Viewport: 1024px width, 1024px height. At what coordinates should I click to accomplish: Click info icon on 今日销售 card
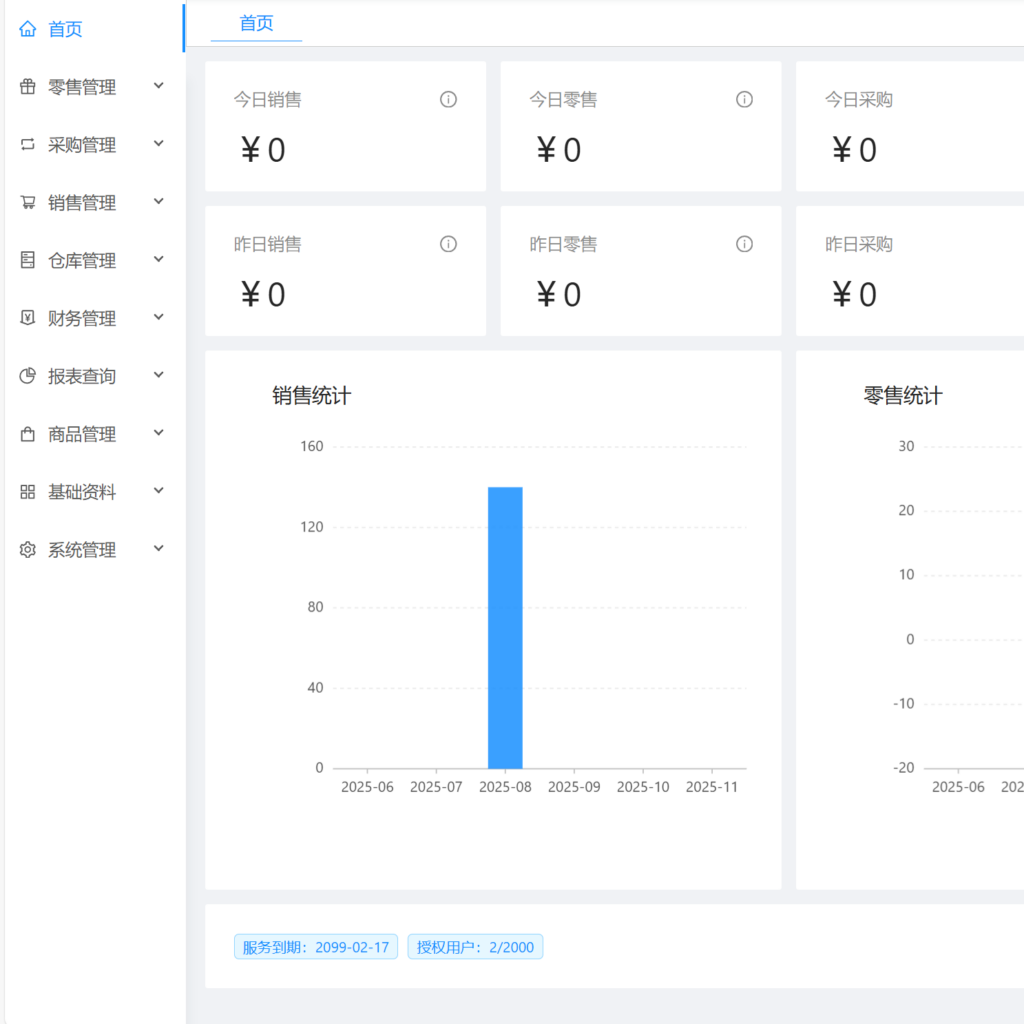tap(448, 99)
